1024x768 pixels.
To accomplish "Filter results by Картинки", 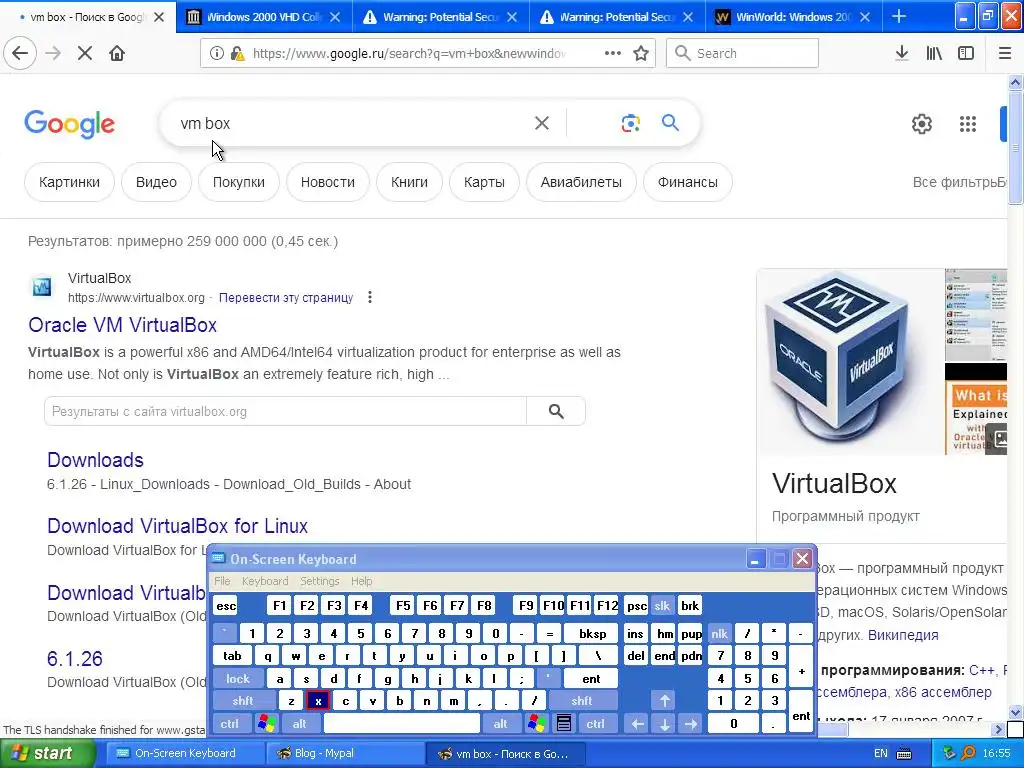I will (69, 182).
